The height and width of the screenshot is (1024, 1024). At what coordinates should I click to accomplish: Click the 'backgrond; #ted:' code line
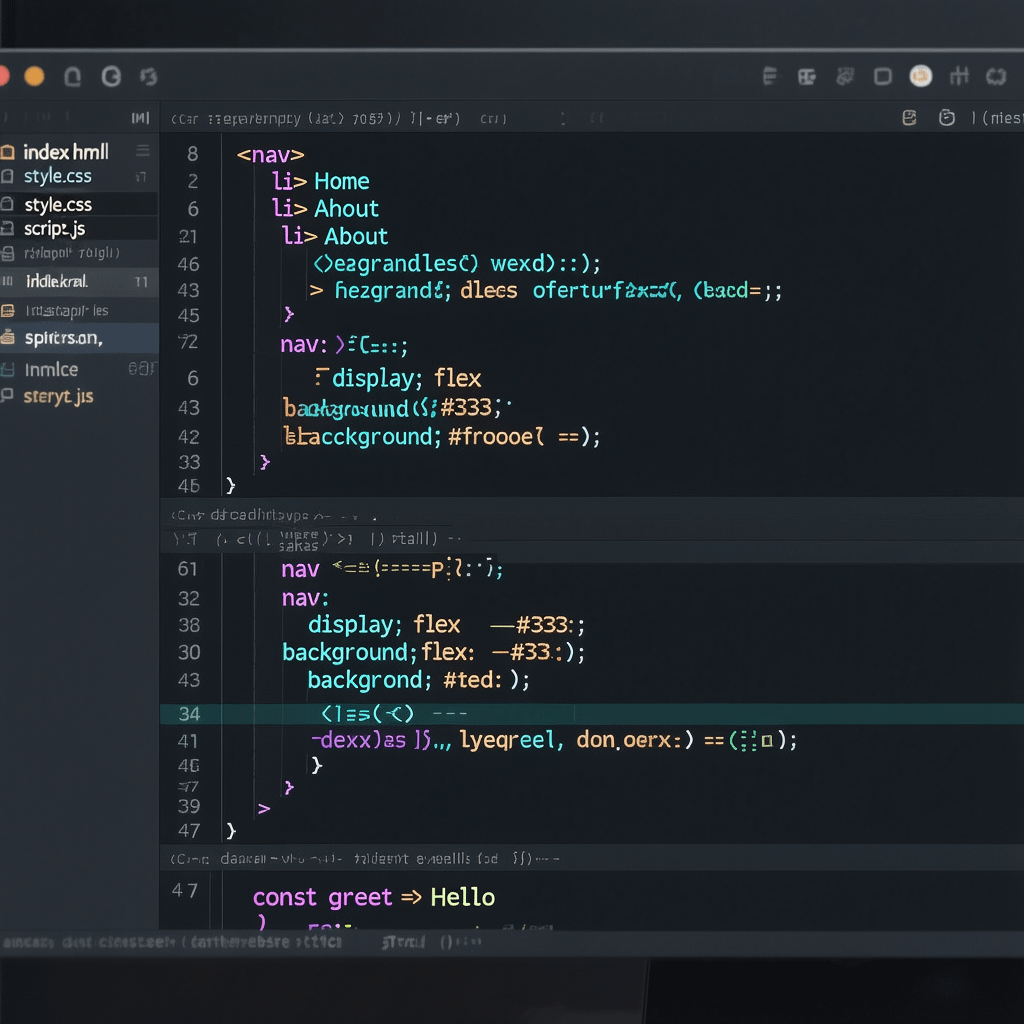[419, 680]
